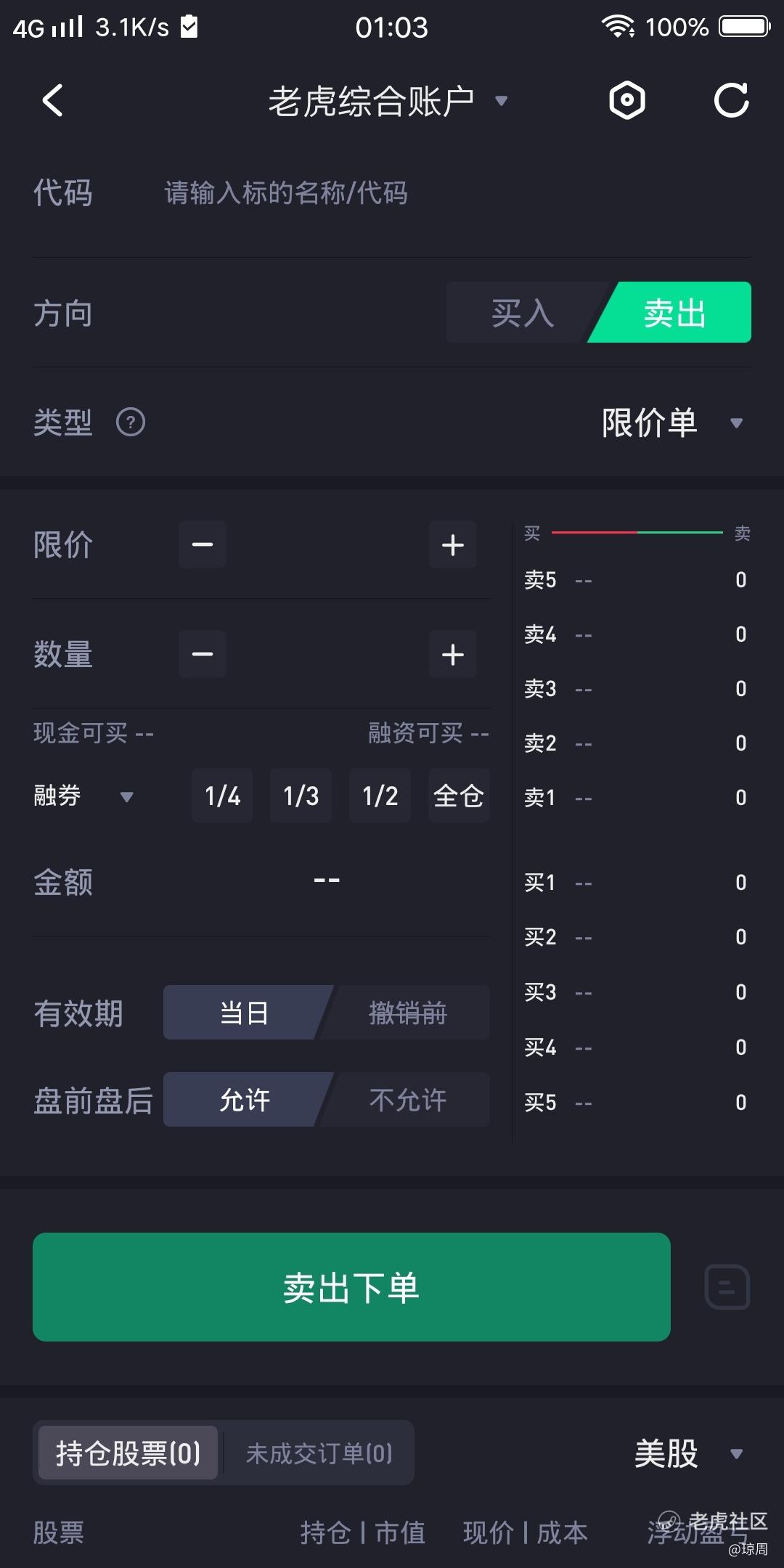Tap the refresh icon
This screenshot has width=784, height=1568.
[x=731, y=100]
